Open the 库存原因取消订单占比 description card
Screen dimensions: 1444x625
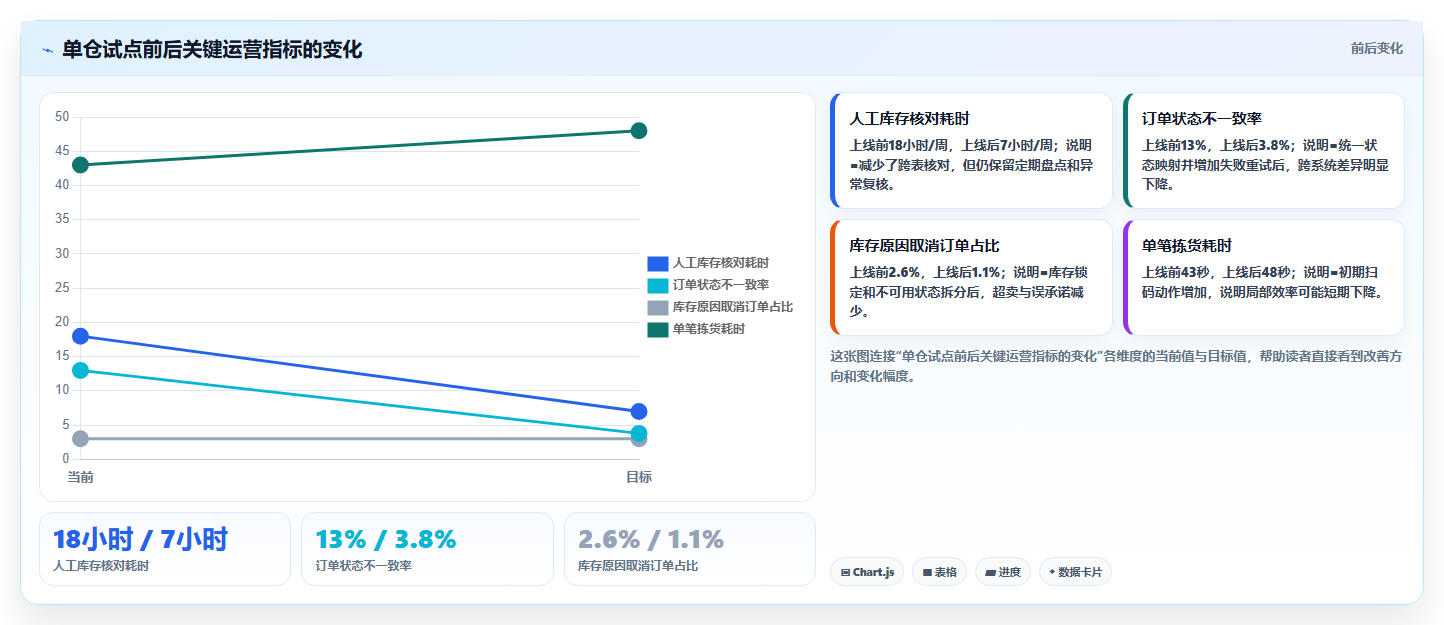971,277
